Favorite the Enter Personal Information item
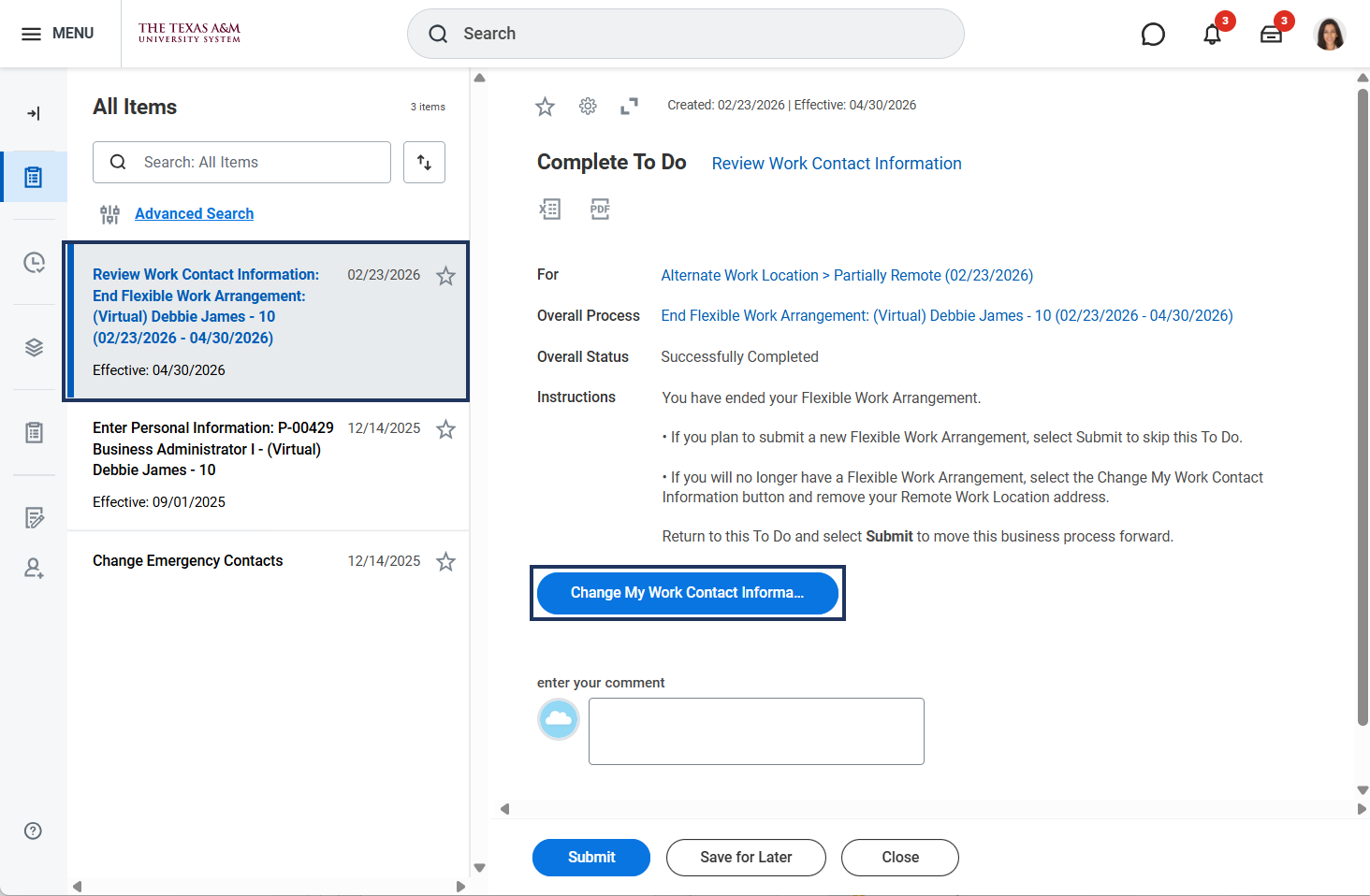Viewport: 1370px width, 896px height. 446,429
